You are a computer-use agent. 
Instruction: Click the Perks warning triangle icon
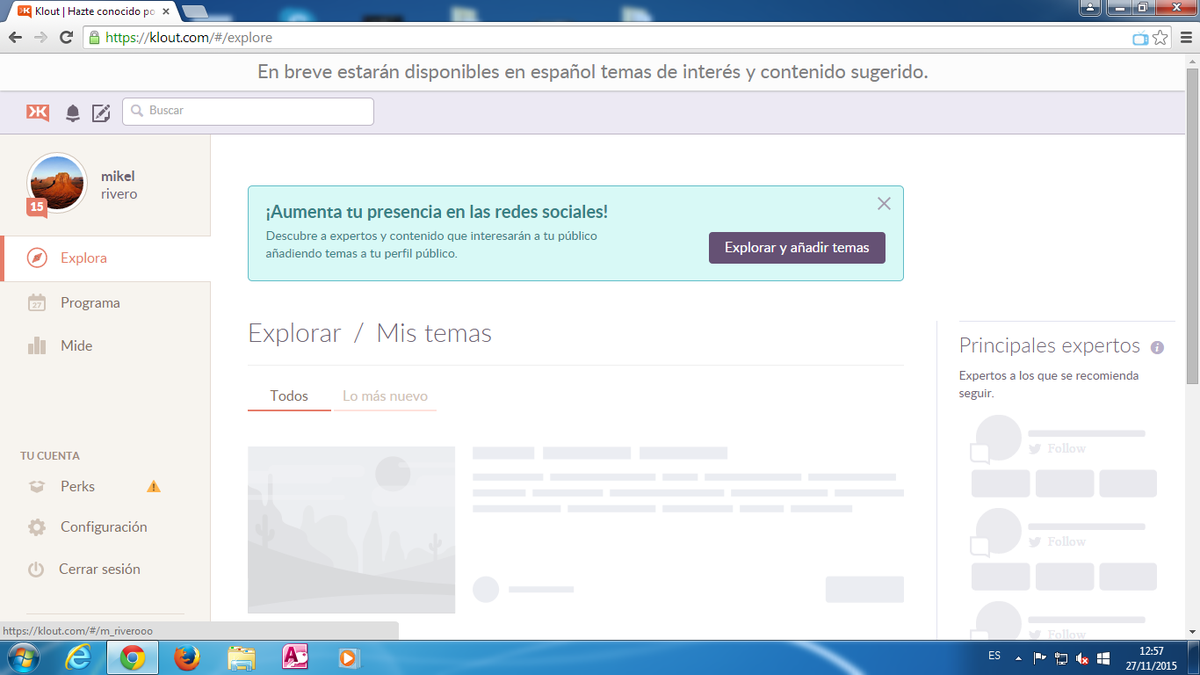click(153, 487)
